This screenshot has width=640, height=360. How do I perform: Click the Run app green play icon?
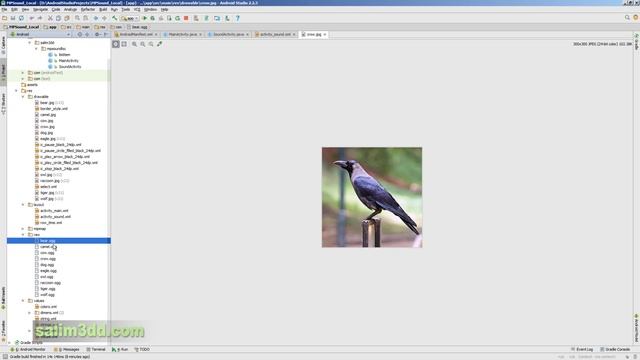[x=144, y=18]
